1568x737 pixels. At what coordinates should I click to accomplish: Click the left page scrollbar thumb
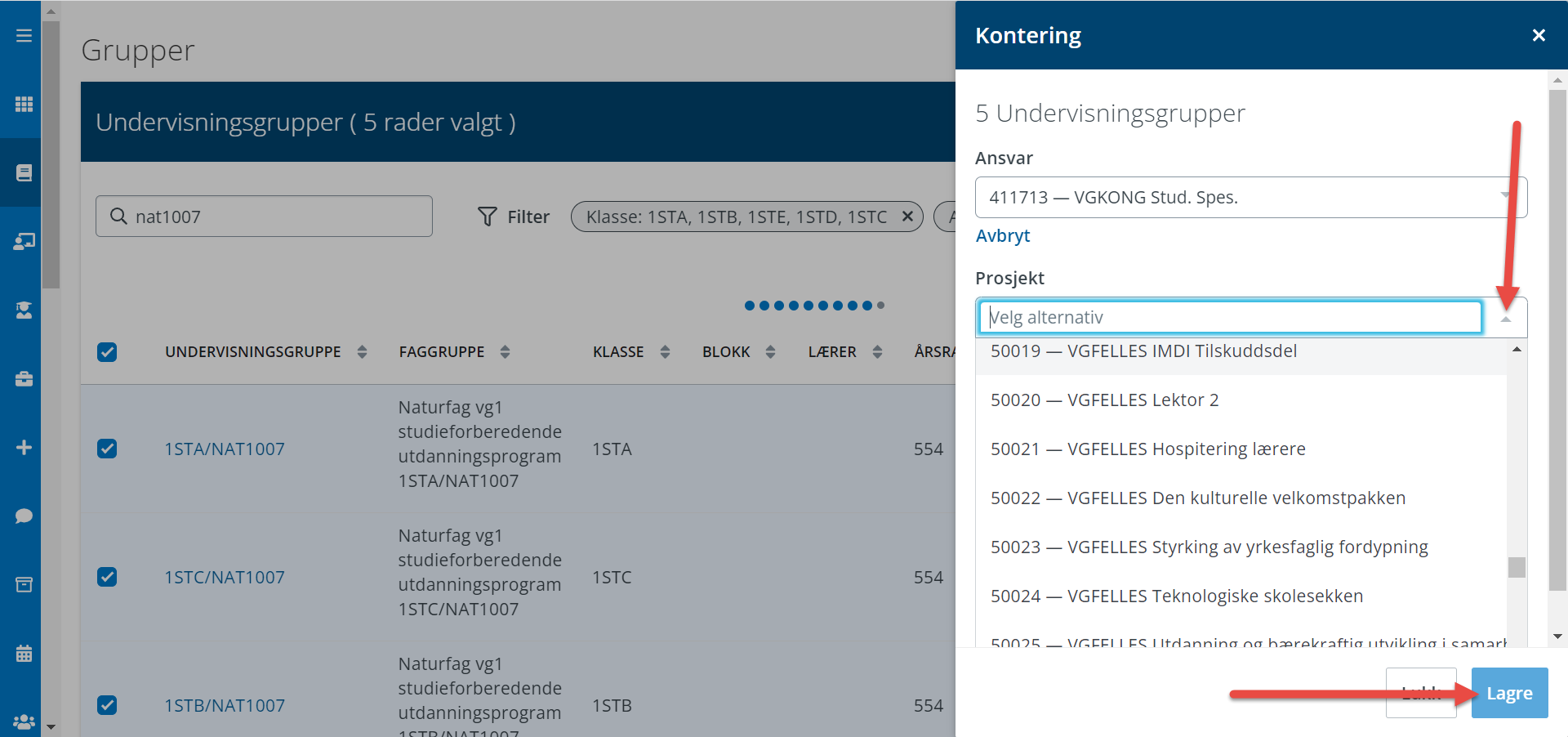point(51,155)
